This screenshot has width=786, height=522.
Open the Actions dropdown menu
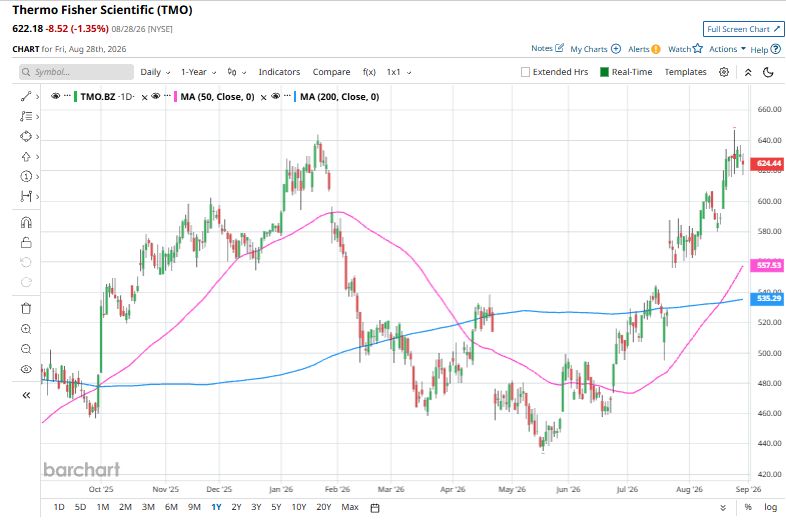(727, 49)
